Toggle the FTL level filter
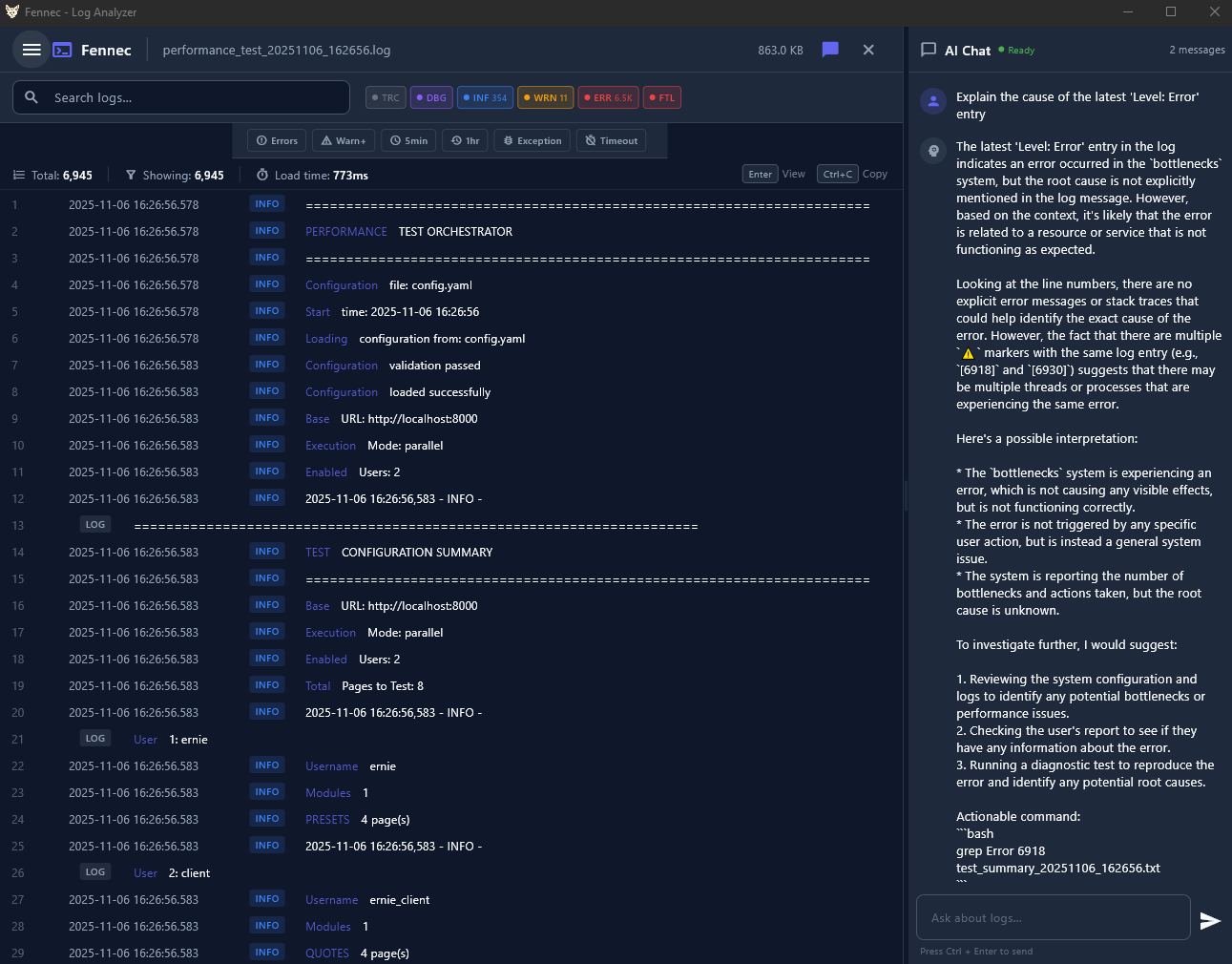The width and height of the screenshot is (1232, 964). click(661, 97)
